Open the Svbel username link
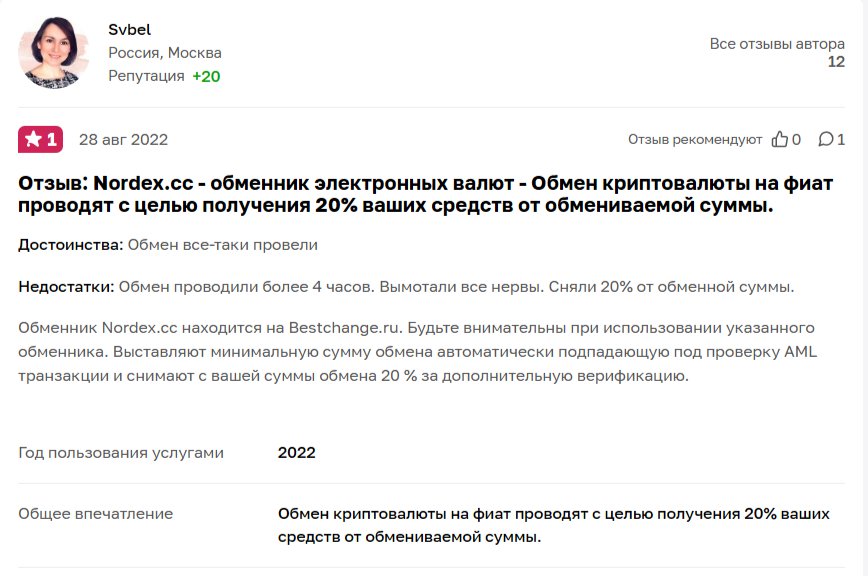The image size is (868, 576). click(130, 29)
